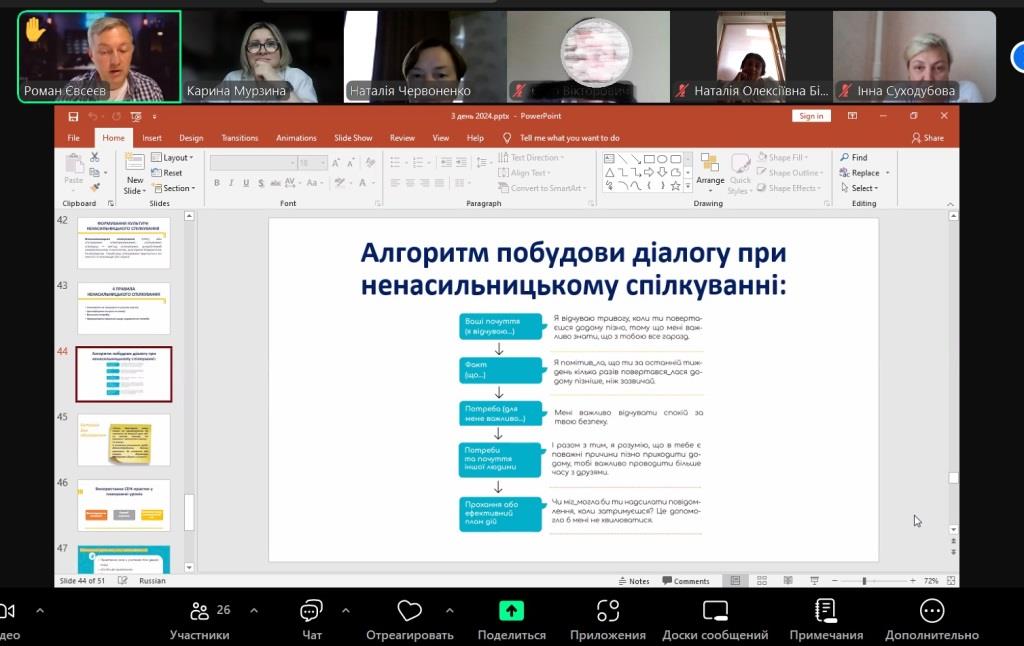The height and width of the screenshot is (646, 1024).
Task: Click the Cut scissors icon
Action: (95, 157)
